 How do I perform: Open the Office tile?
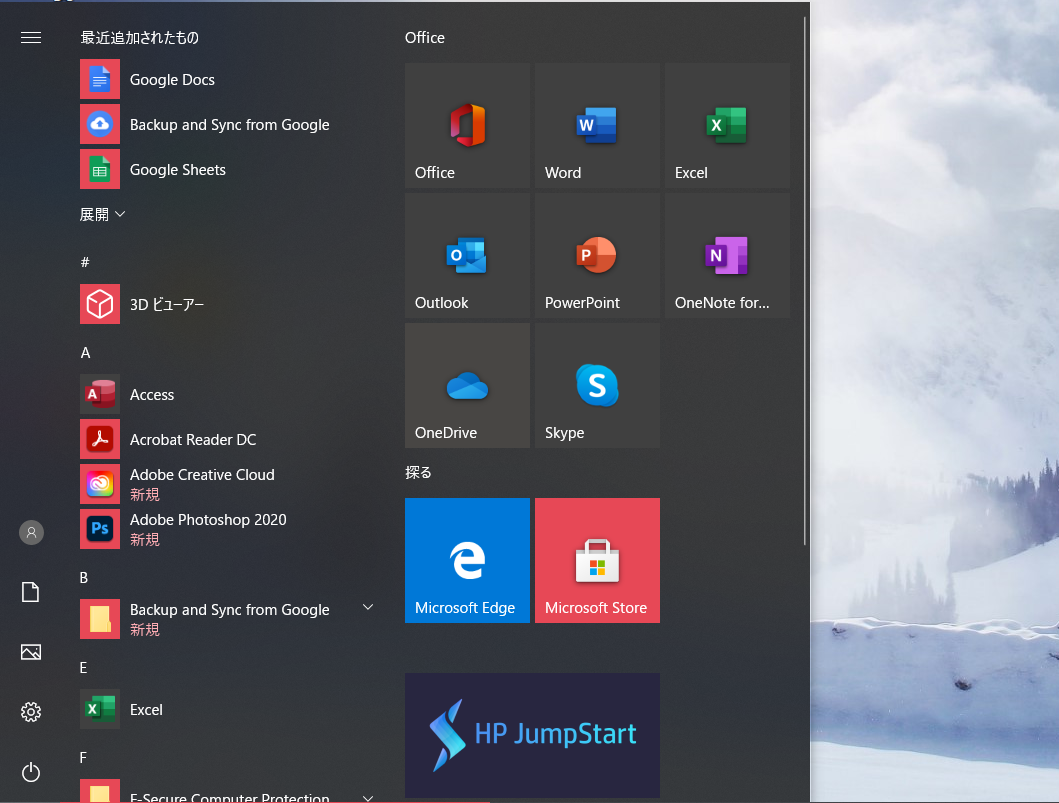pos(467,126)
